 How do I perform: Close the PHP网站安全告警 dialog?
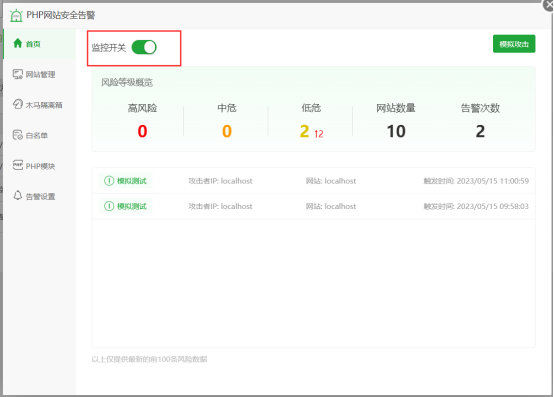549,5
